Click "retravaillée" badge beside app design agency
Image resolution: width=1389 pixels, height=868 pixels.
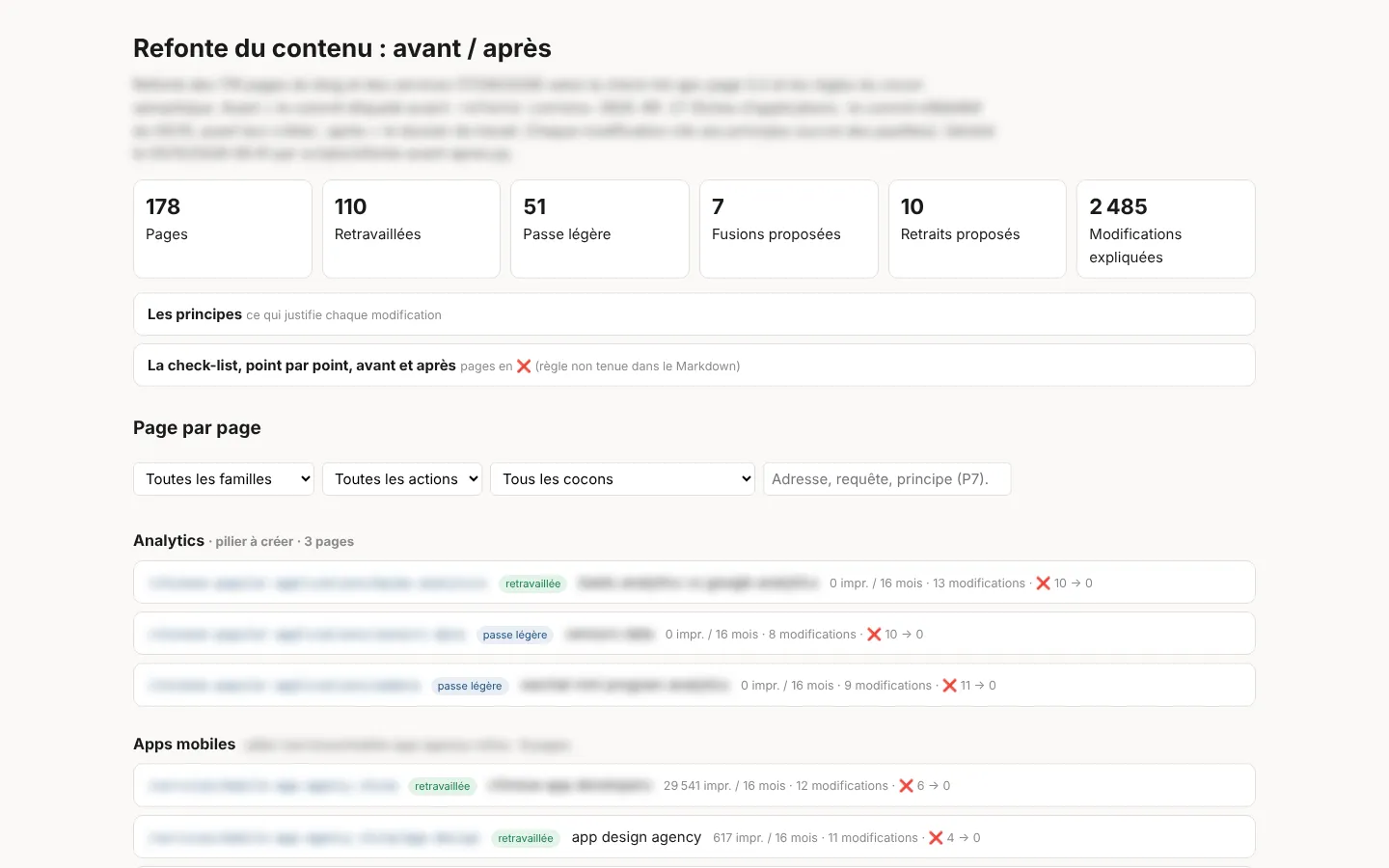point(526,838)
